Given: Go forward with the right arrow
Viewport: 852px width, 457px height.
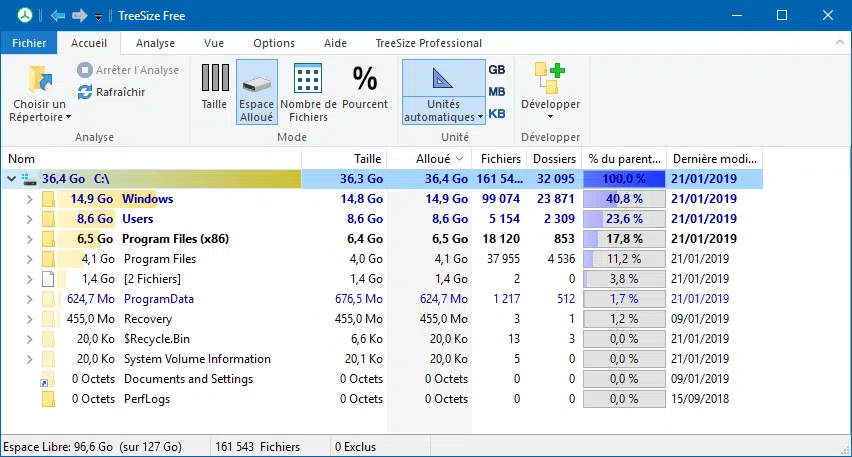Looking at the screenshot, I should tap(80, 15).
